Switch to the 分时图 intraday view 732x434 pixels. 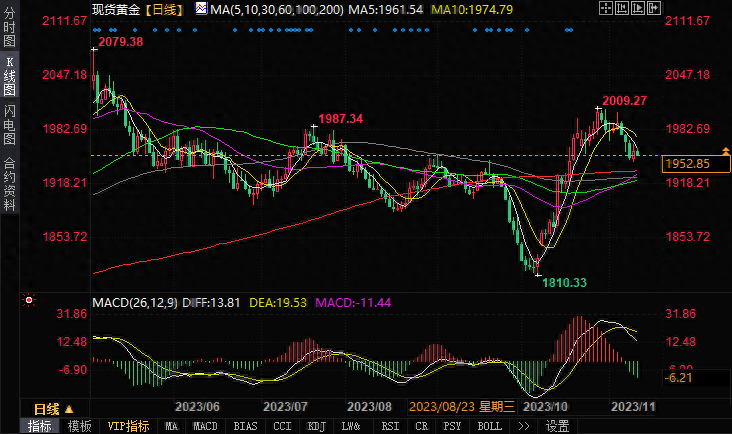pyautogui.click(x=9, y=30)
